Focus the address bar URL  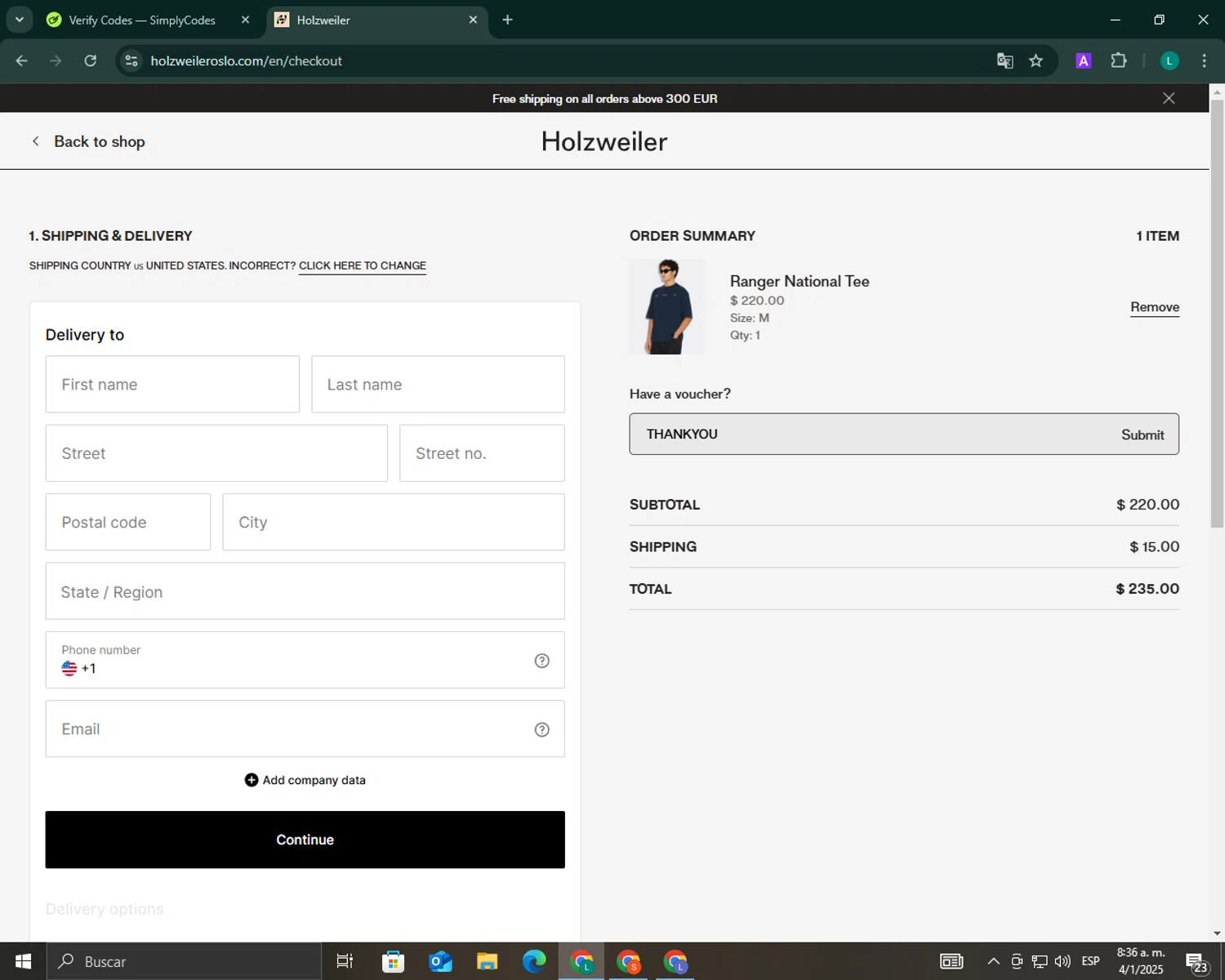pos(246,60)
